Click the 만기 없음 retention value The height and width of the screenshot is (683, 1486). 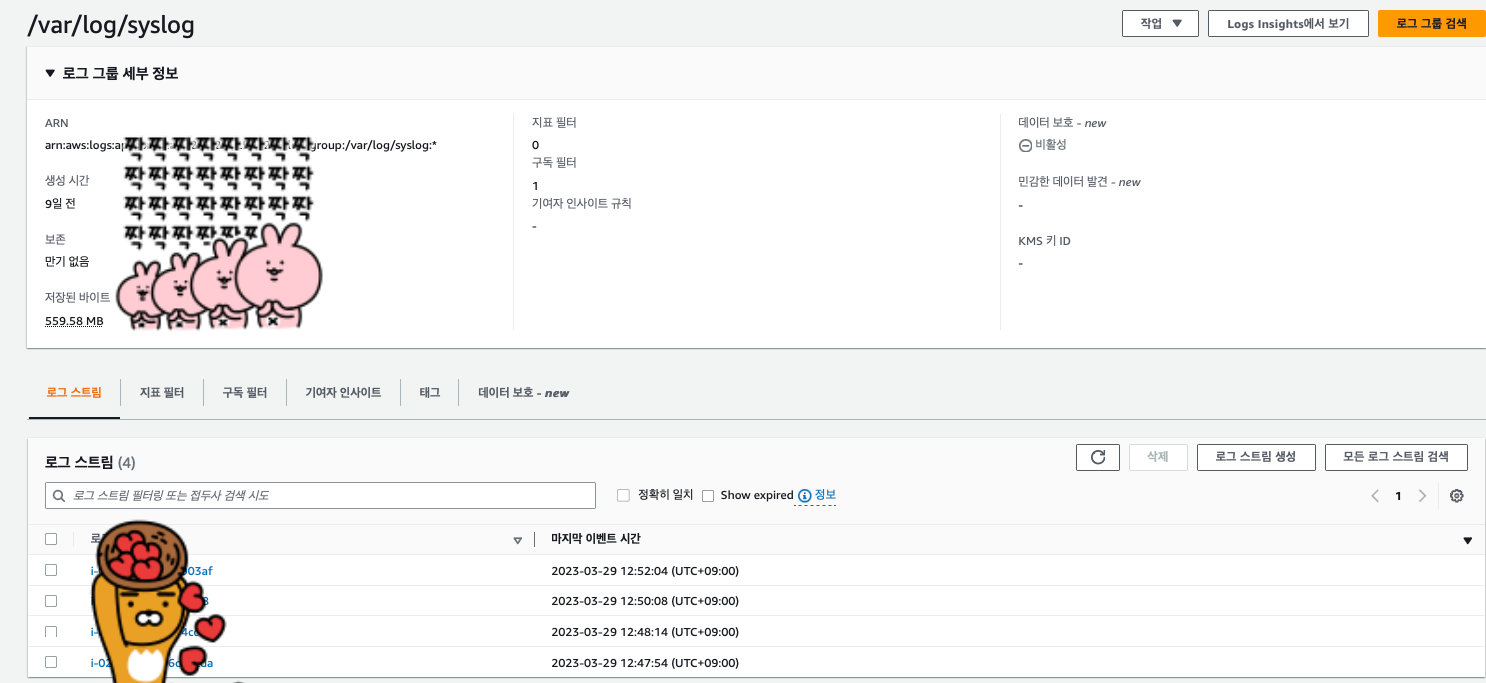pyautogui.click(x=67, y=261)
